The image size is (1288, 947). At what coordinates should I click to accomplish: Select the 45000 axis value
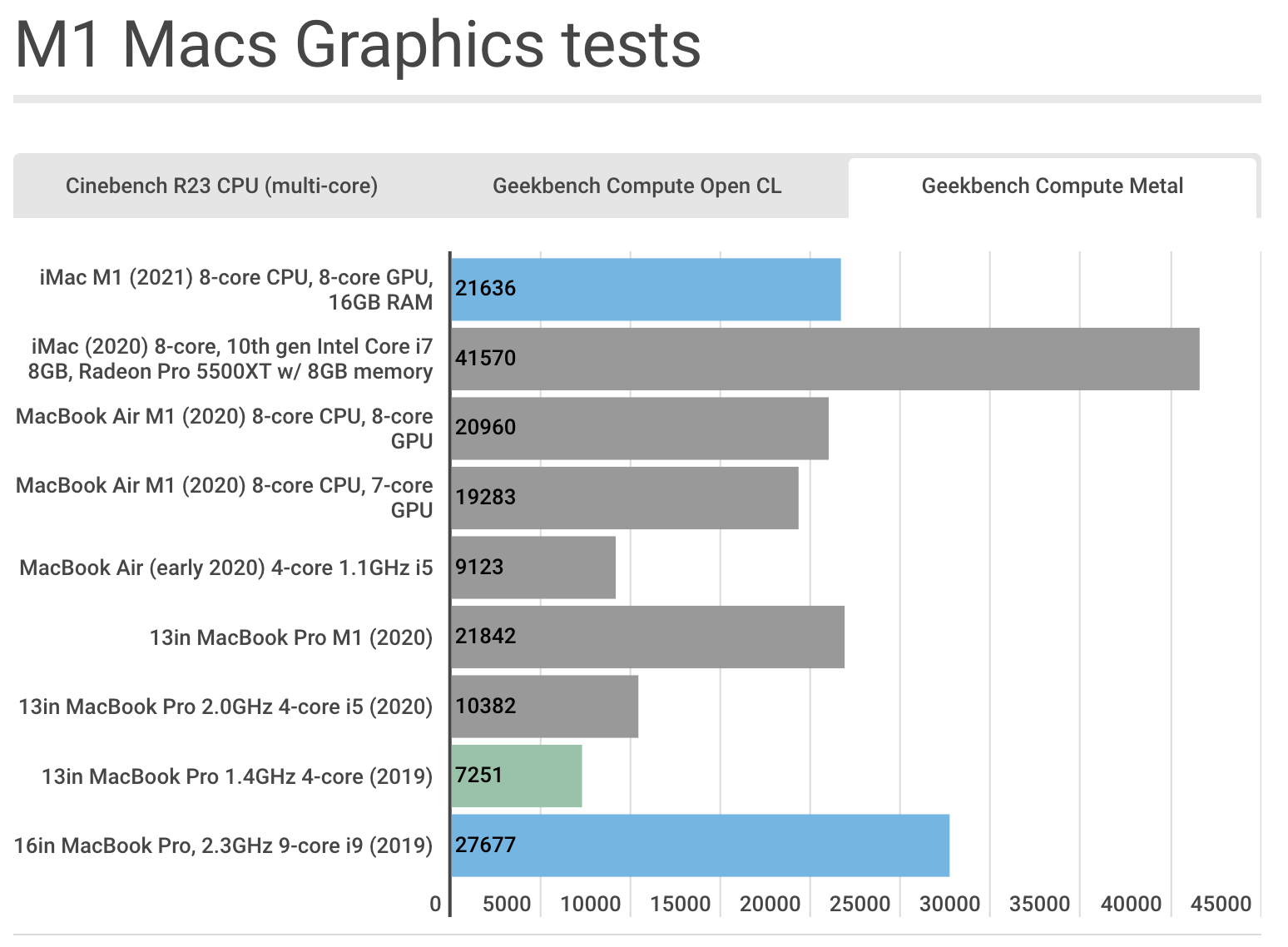tap(1220, 903)
